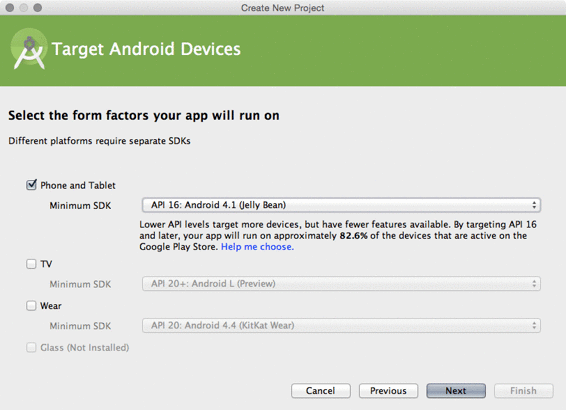The image size is (566, 410).
Task: Click the disabled Finish button
Action: (x=523, y=391)
